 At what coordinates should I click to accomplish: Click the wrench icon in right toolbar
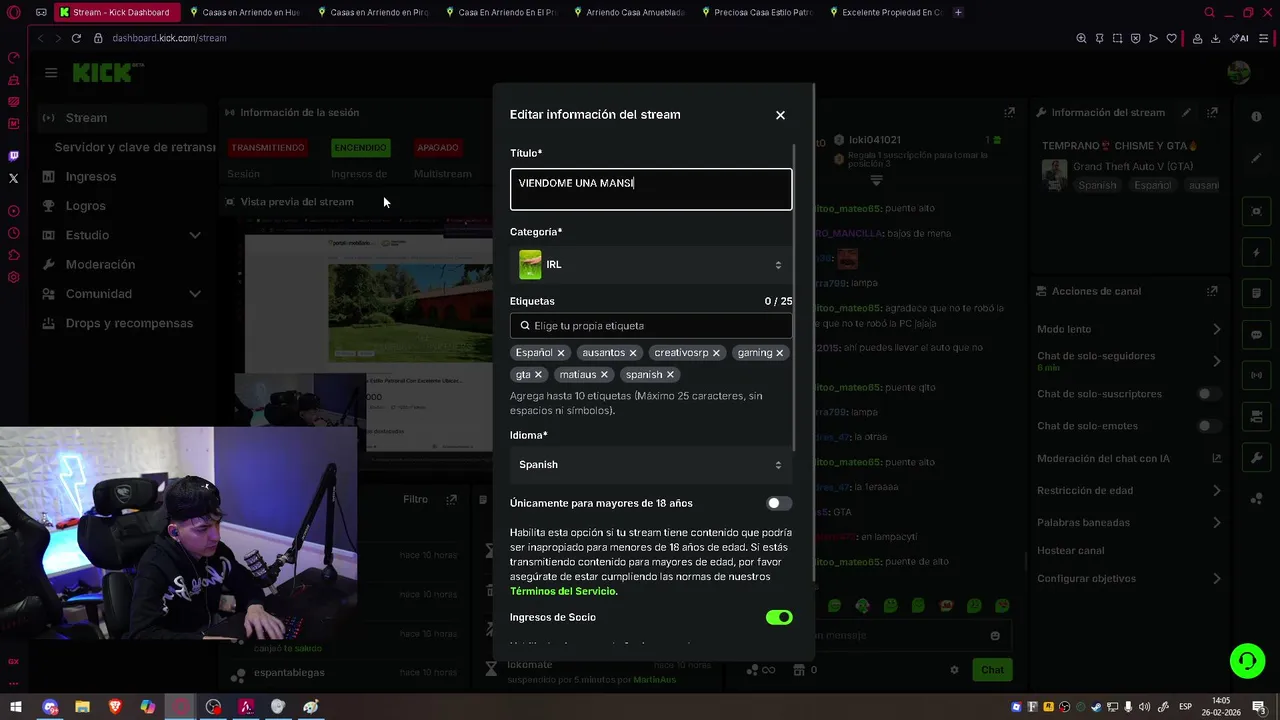pos(1257,458)
